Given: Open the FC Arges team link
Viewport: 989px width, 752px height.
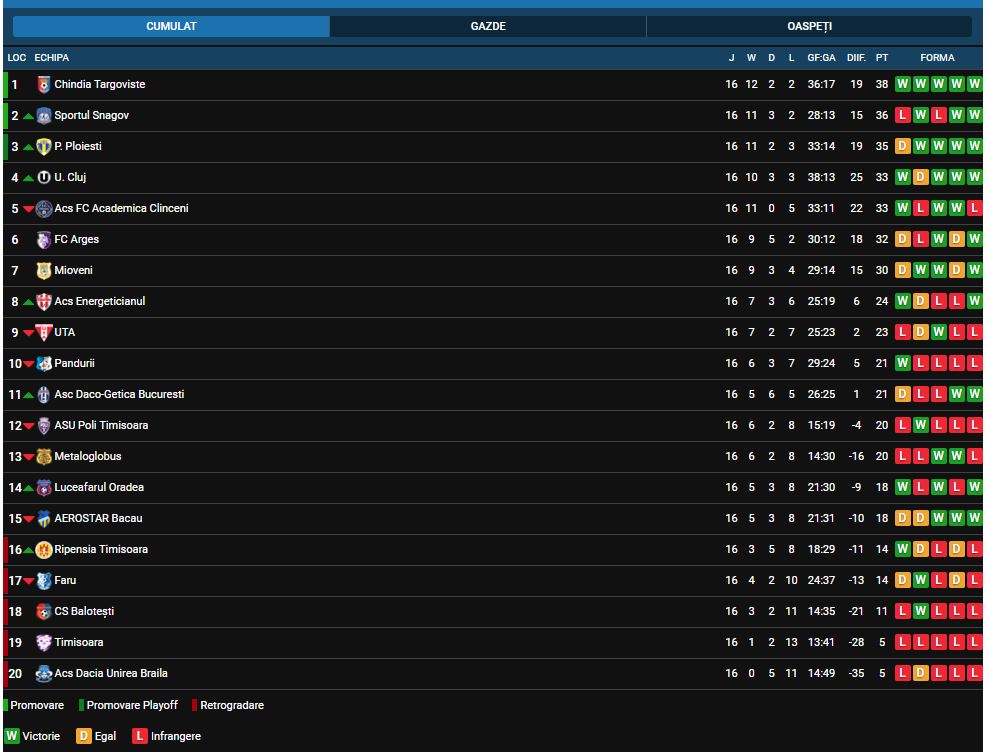Looking at the screenshot, I should [x=76, y=239].
